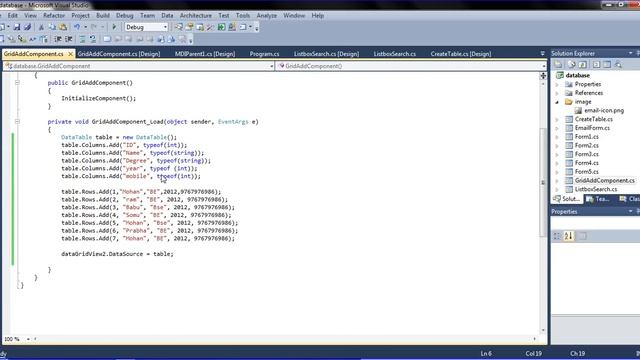Open the Architecture menu

click(196, 16)
